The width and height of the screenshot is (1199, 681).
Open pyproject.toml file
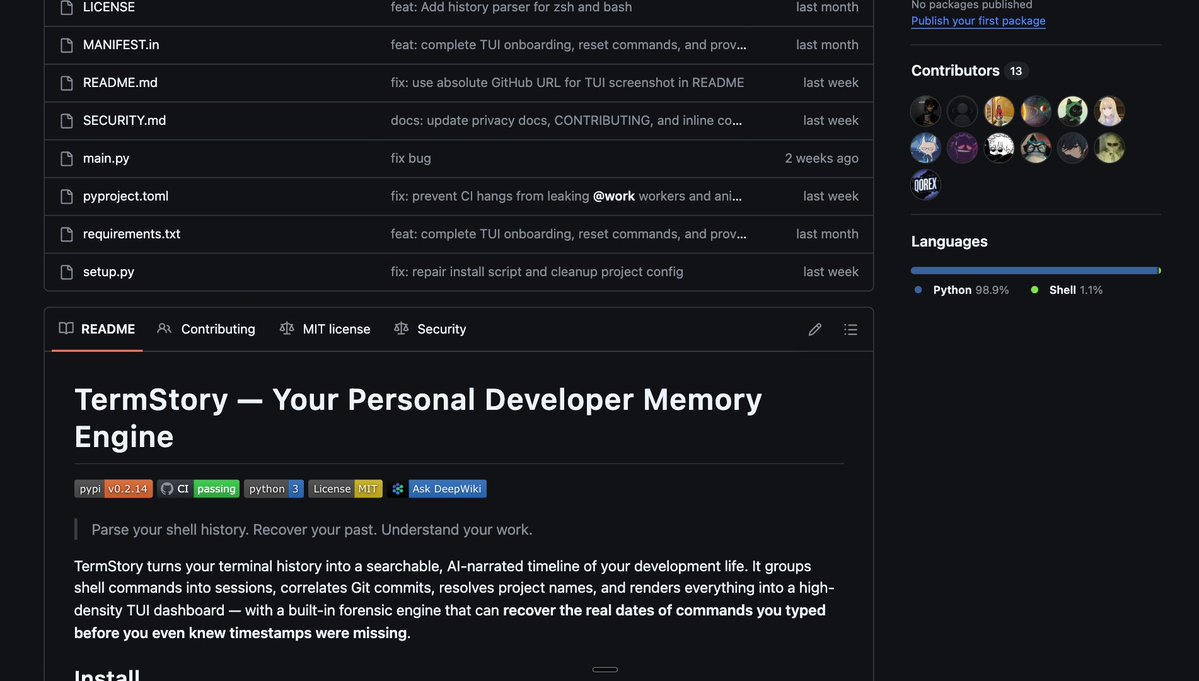[x=125, y=196]
